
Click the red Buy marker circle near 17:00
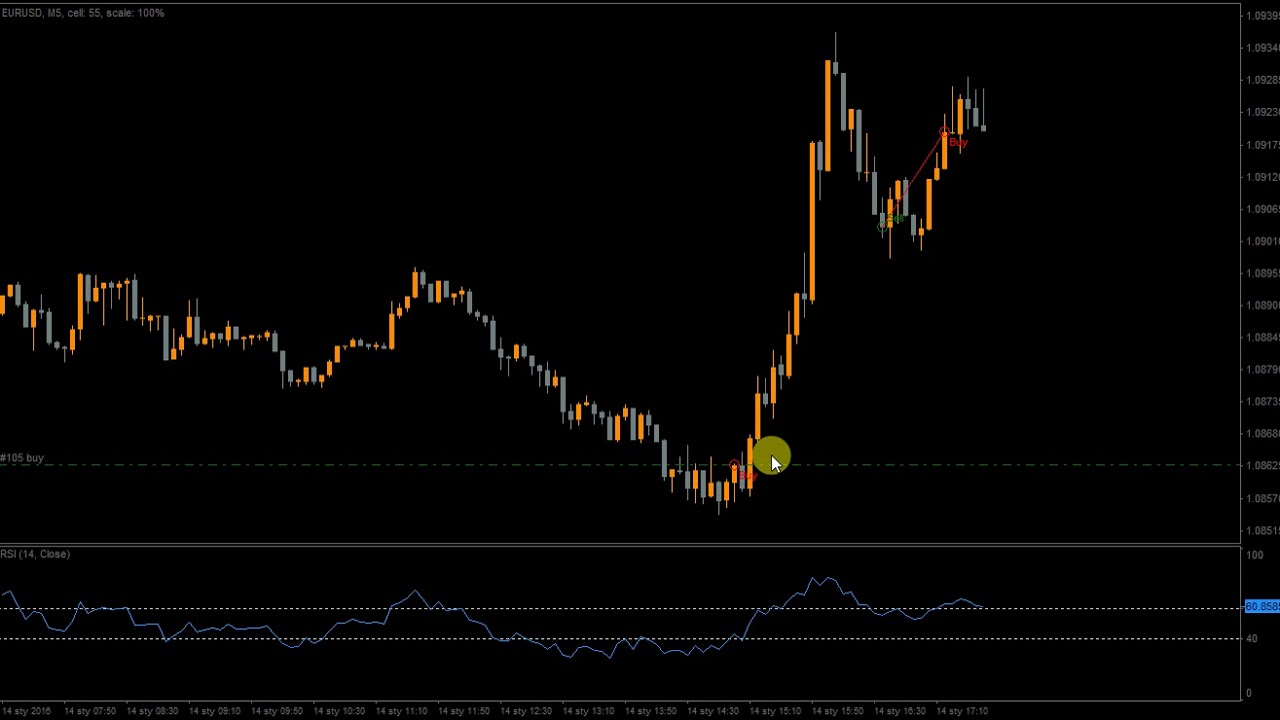[x=944, y=131]
